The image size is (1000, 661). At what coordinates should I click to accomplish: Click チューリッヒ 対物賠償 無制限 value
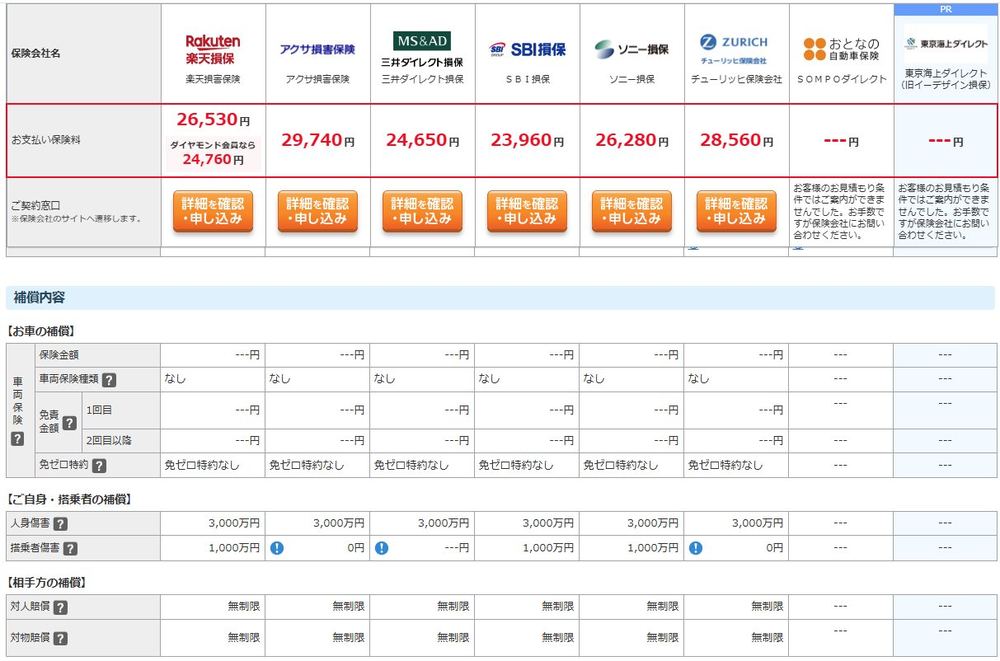767,638
